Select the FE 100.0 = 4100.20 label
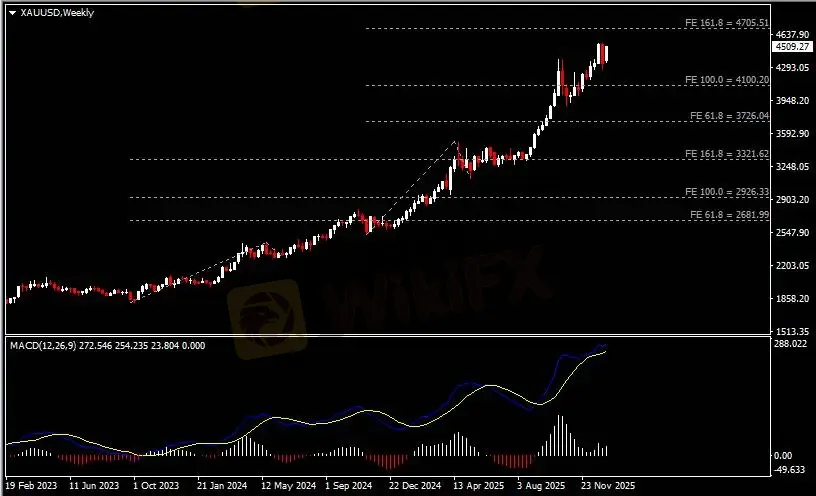 pos(726,80)
